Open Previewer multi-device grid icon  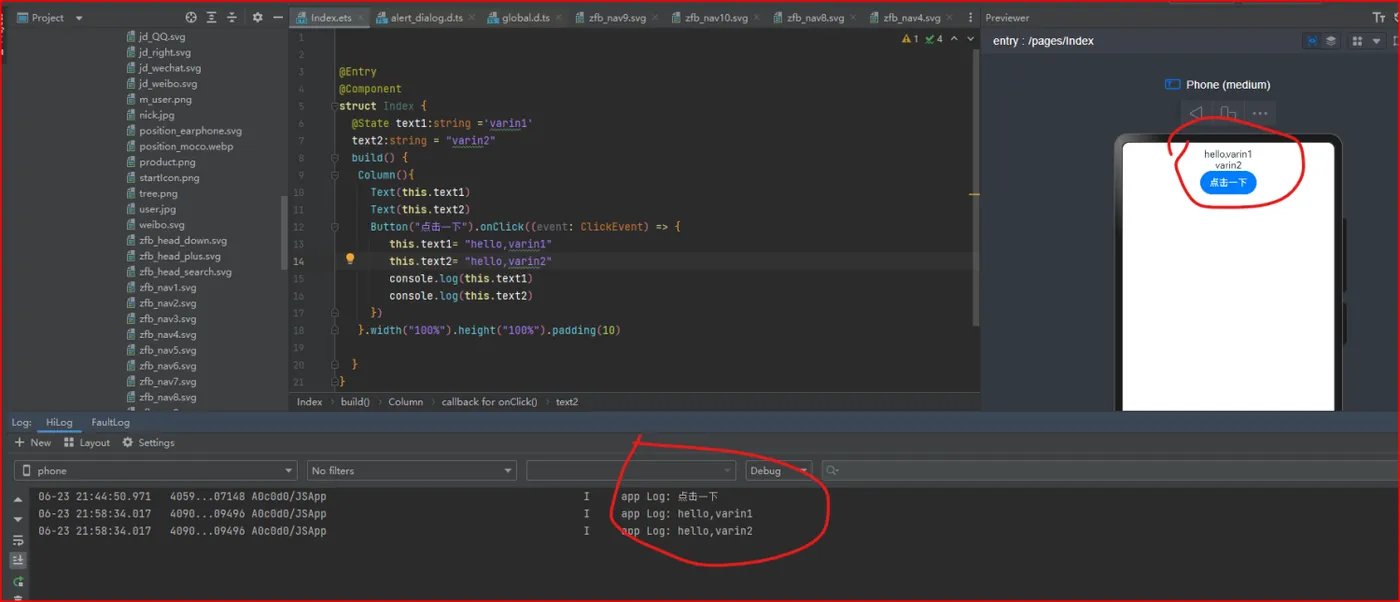click(x=1357, y=41)
